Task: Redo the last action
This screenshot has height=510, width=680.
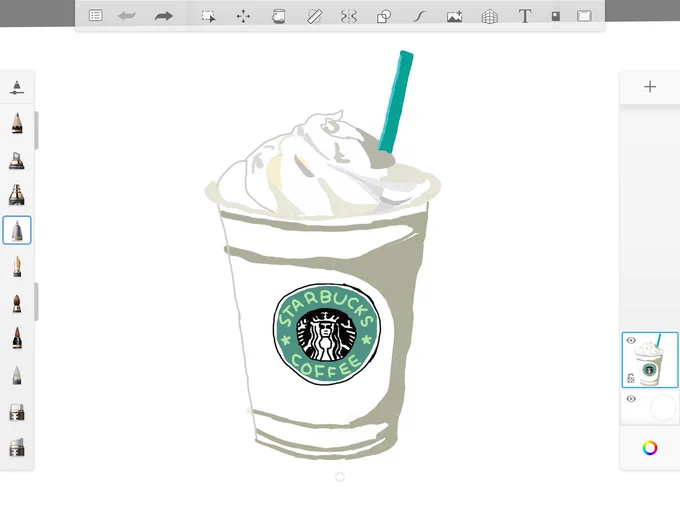Action: coord(163,16)
